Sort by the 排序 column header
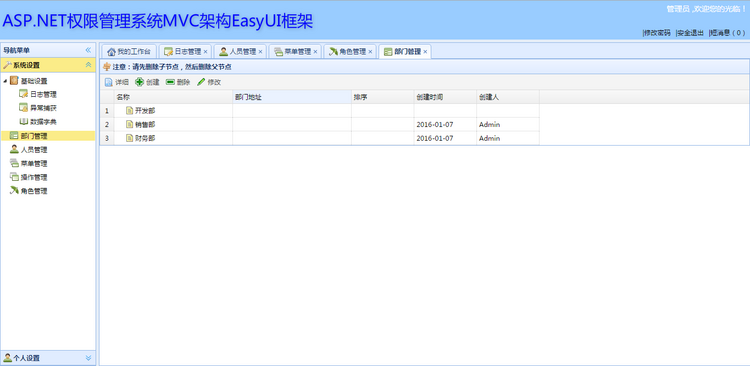The image size is (750, 366). (383, 97)
